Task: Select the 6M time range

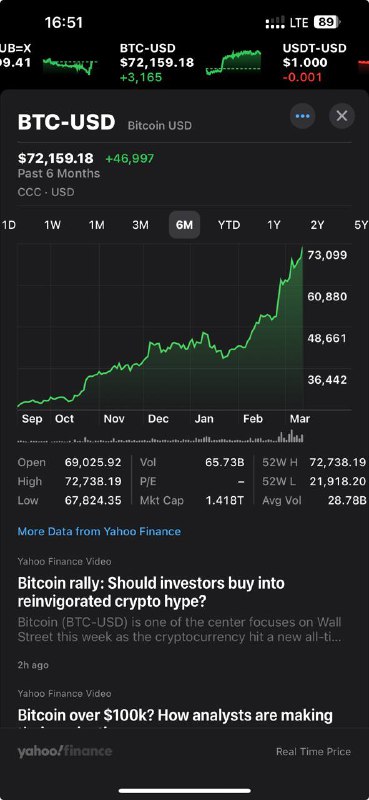Action: click(x=184, y=225)
